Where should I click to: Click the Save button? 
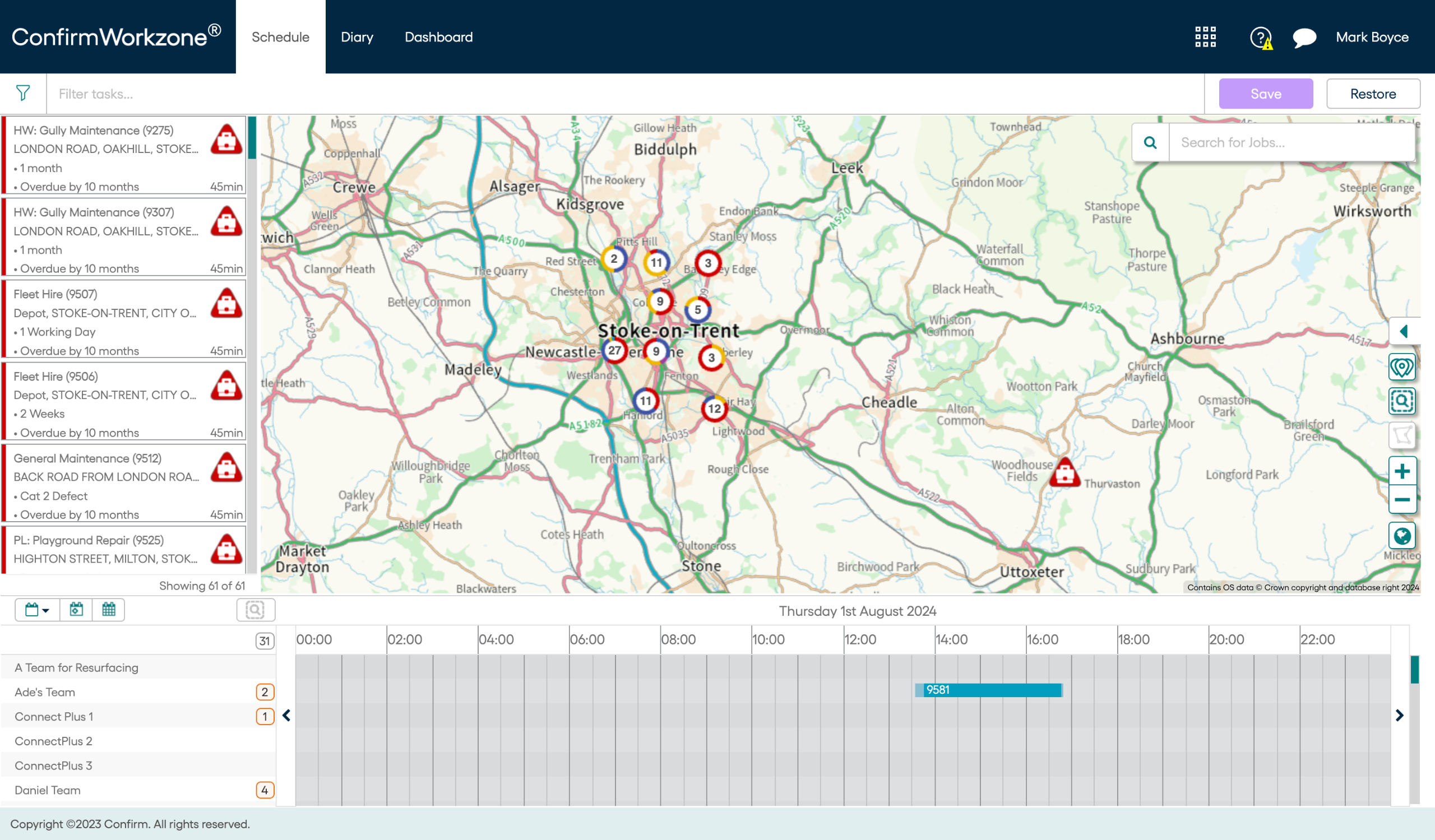click(1265, 94)
